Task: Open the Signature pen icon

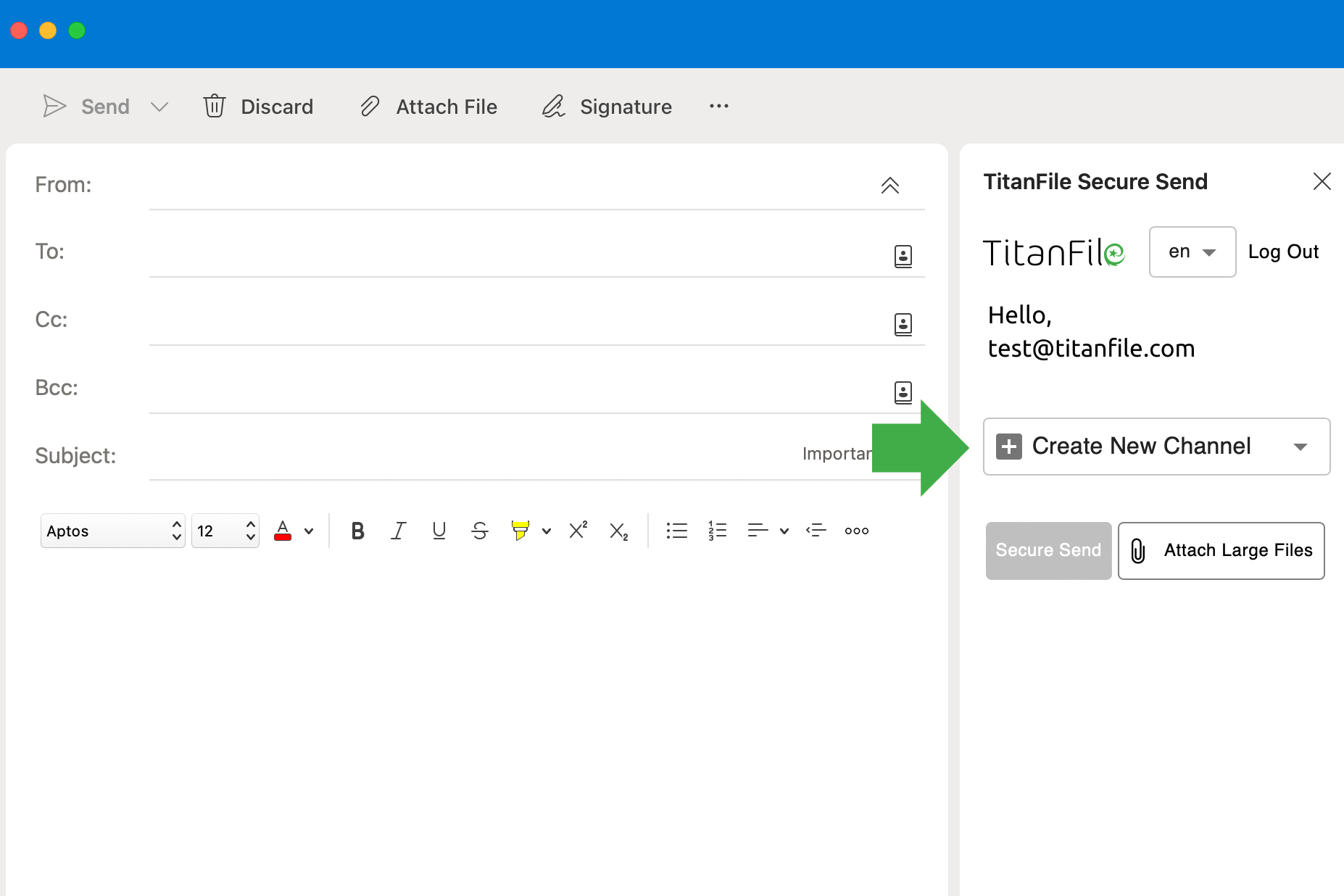Action: (x=554, y=106)
